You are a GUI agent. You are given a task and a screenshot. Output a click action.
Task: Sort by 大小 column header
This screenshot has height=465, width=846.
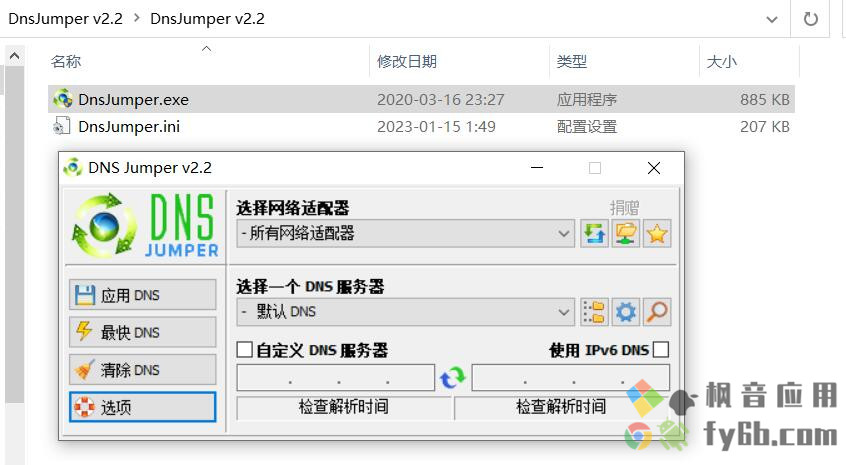[721, 61]
